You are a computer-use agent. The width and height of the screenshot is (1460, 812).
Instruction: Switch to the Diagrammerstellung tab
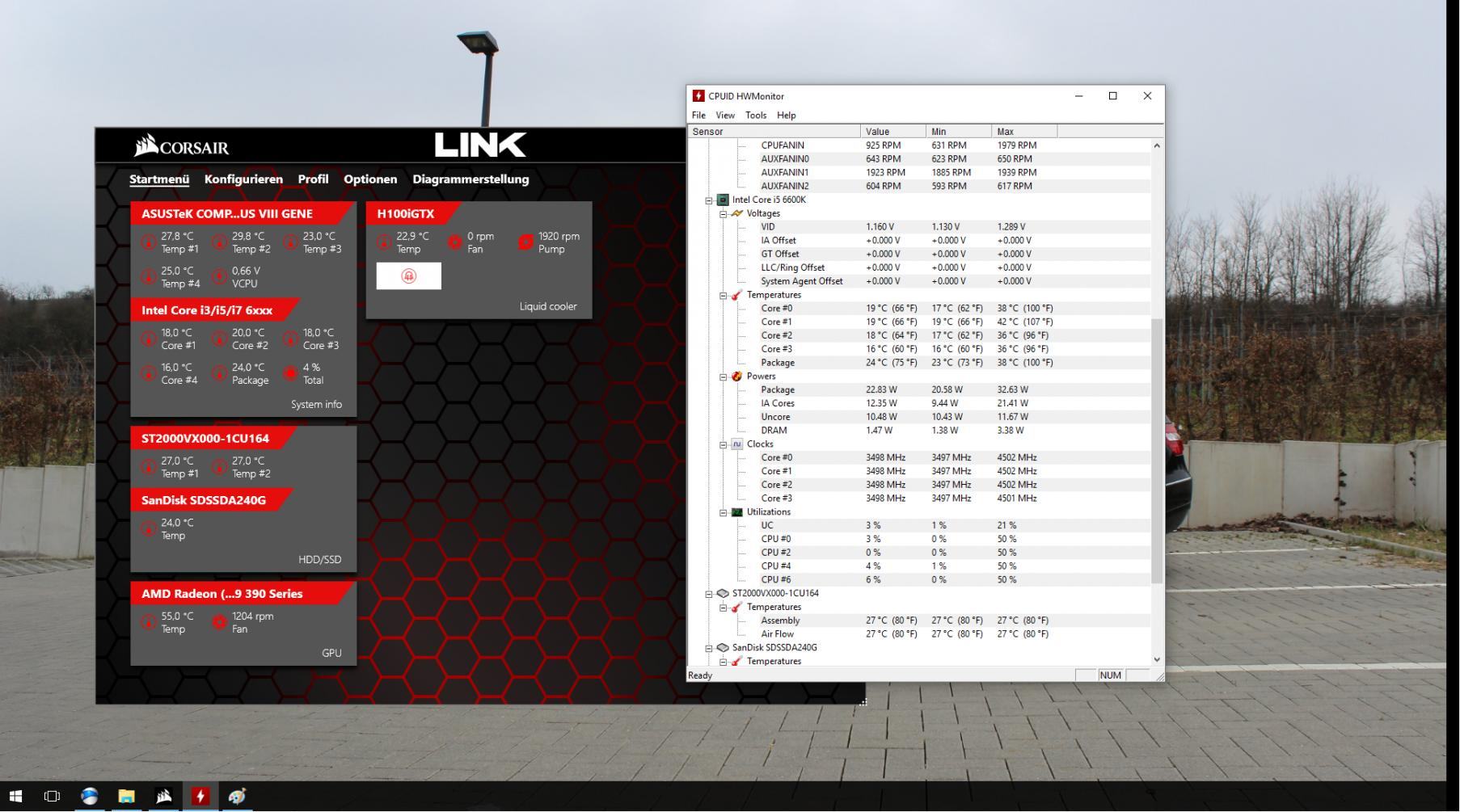coord(470,179)
